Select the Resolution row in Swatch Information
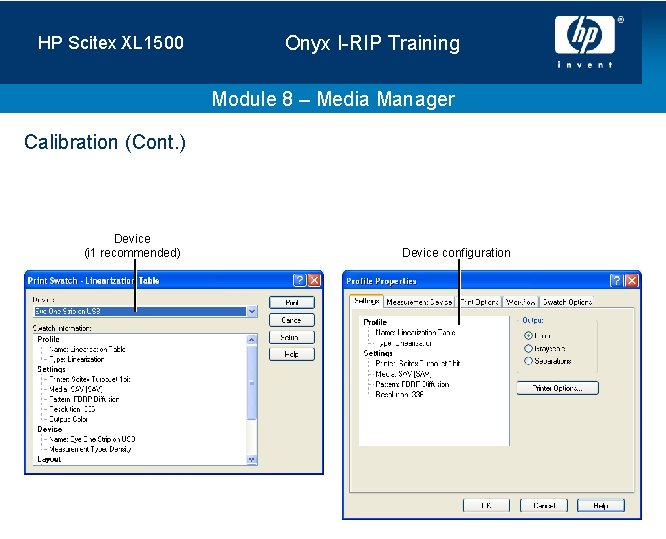The height and width of the screenshot is (539, 666). pos(72,409)
